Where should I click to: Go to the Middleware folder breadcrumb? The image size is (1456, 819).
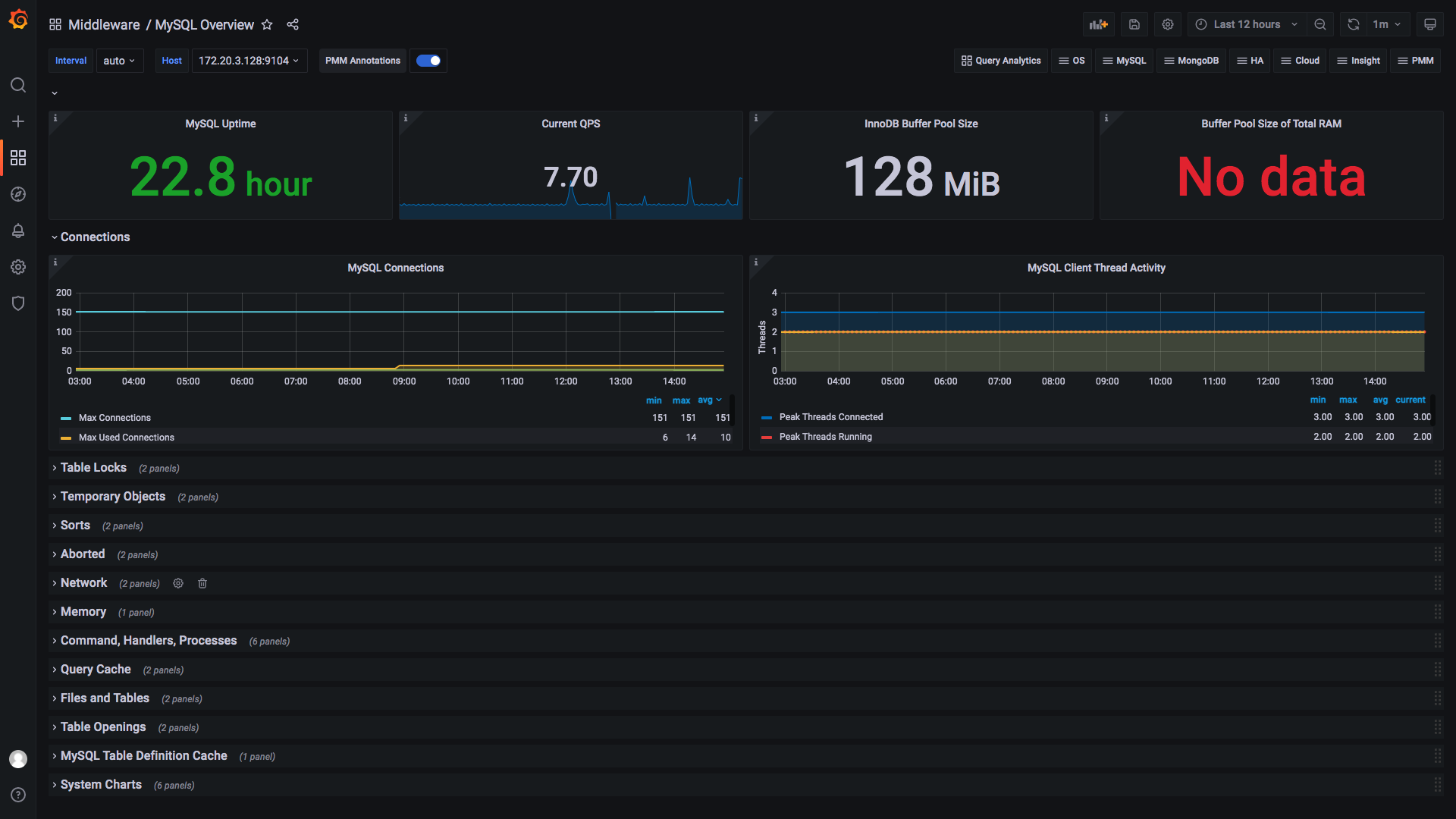104,24
